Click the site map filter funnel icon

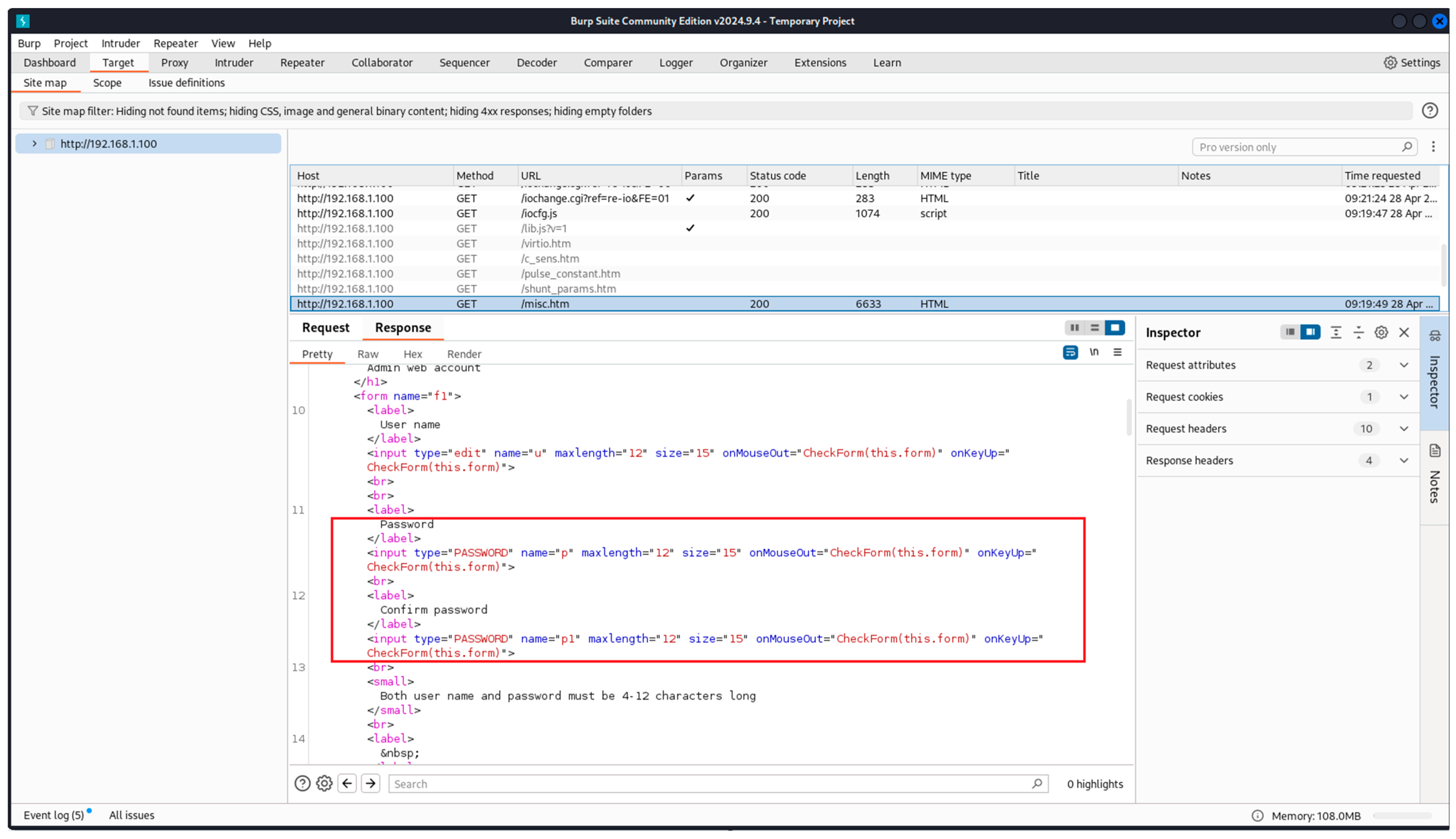tap(32, 111)
